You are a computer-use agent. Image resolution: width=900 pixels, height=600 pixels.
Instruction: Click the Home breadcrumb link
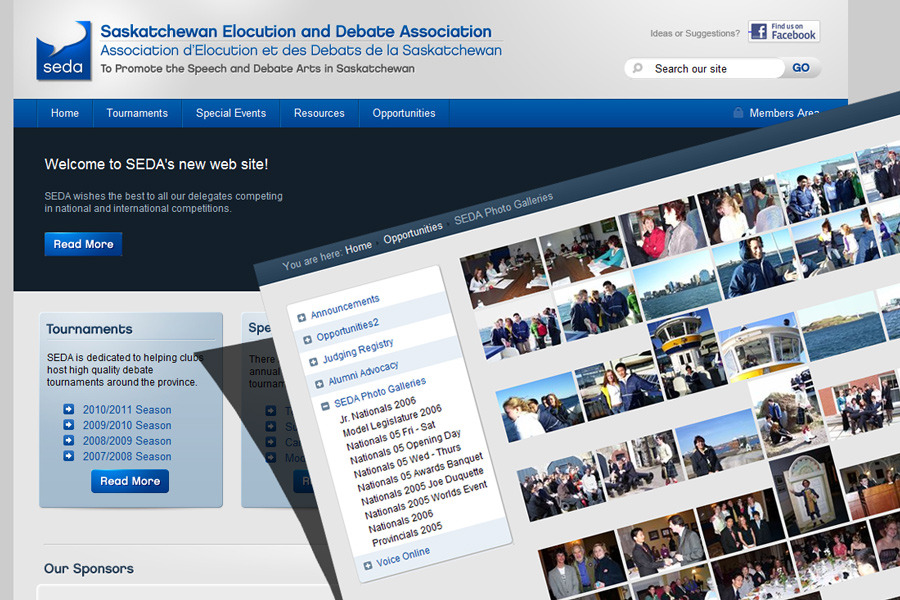point(358,247)
